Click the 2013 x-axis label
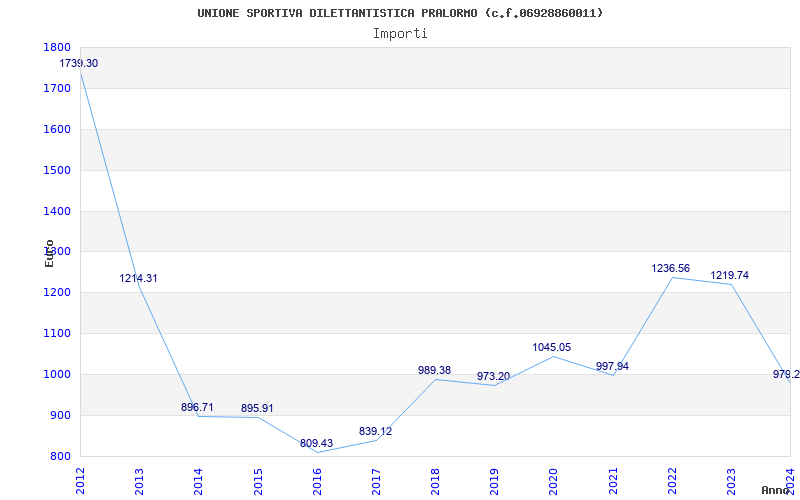Image resolution: width=800 pixels, height=500 pixels. click(139, 482)
